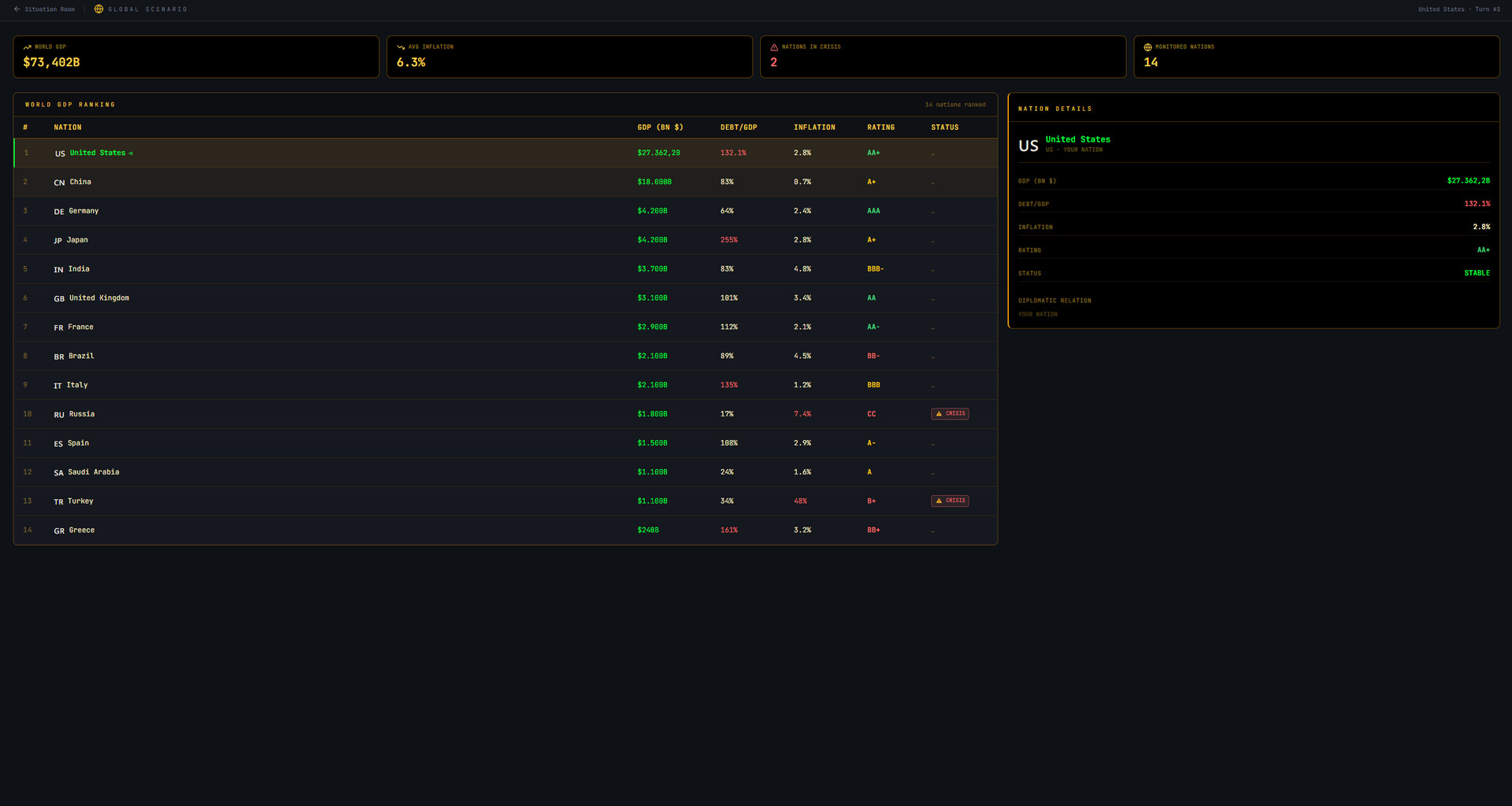
Task: Select the Turkey row
Action: click(506, 501)
